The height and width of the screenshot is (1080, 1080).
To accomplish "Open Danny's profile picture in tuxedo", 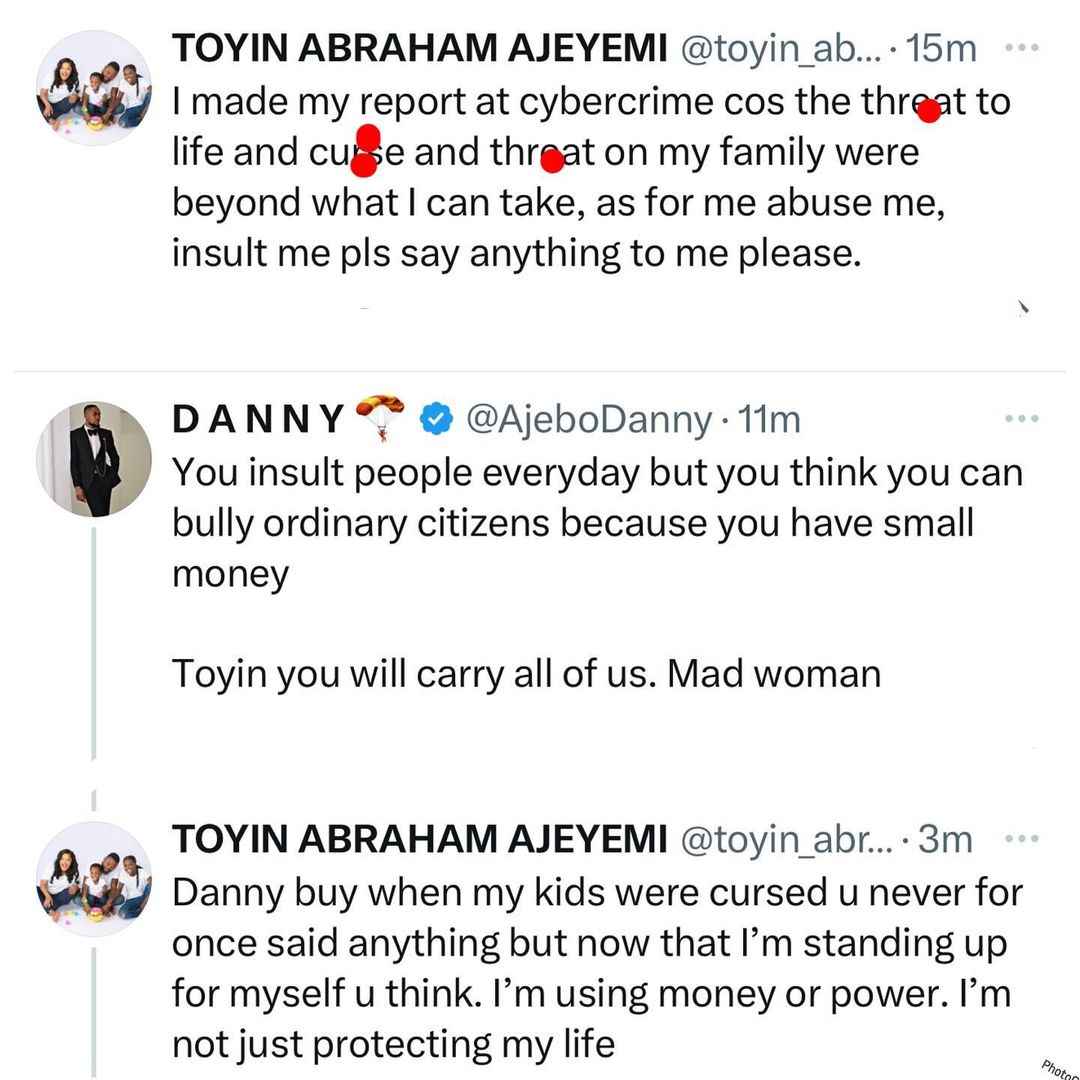I will (x=94, y=459).
